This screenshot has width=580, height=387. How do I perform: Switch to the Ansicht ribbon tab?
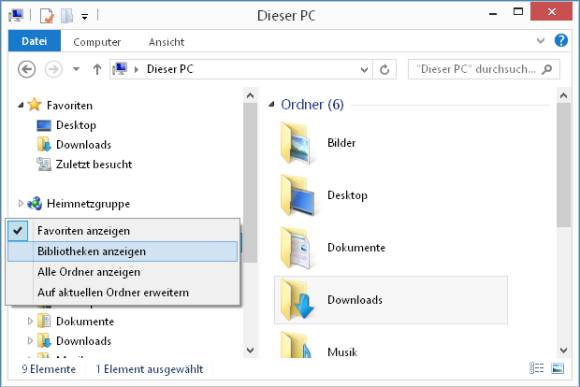(x=166, y=42)
